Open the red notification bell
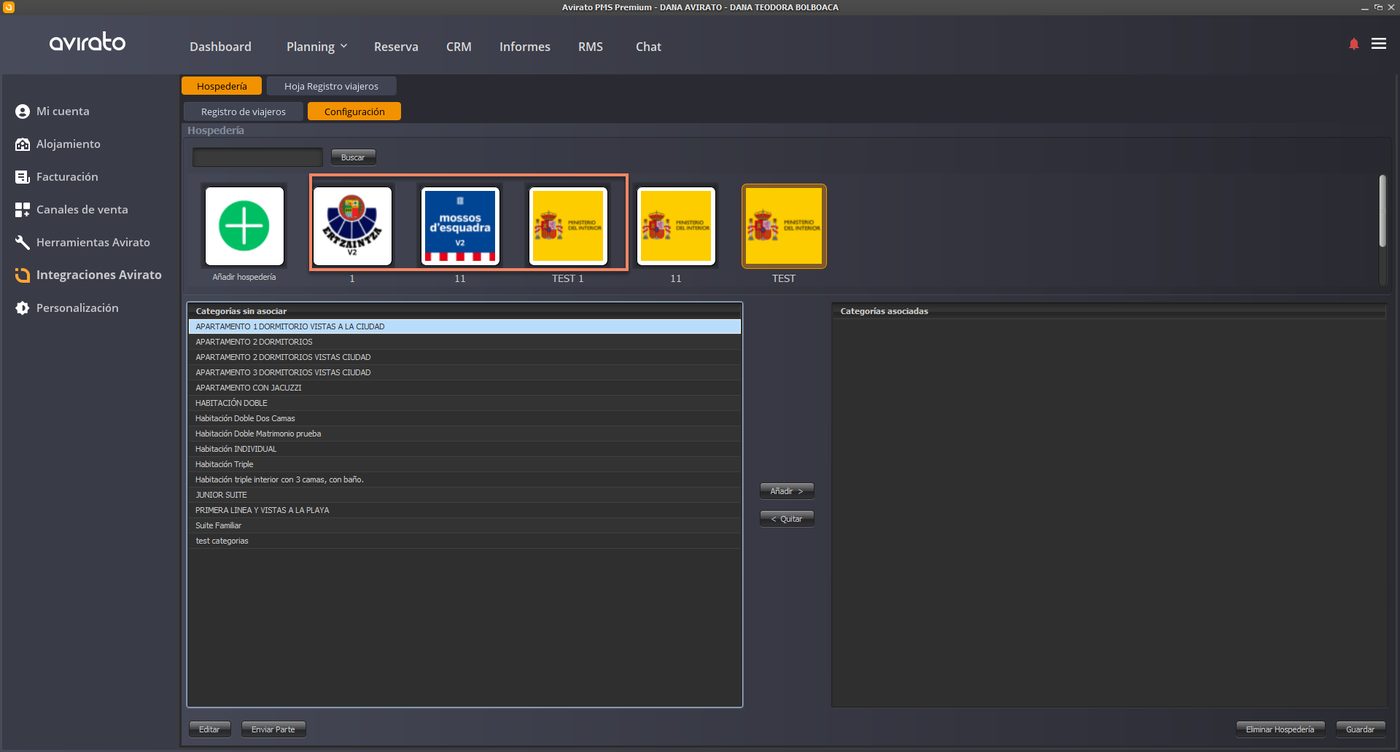 pyautogui.click(x=1354, y=44)
